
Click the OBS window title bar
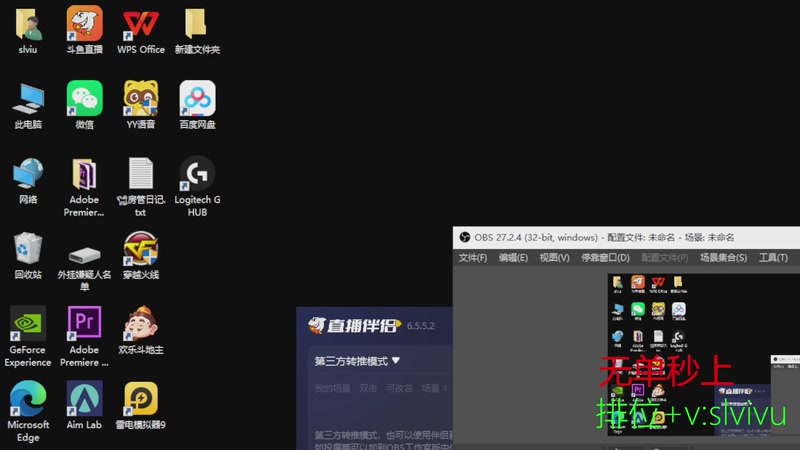tap(626, 237)
